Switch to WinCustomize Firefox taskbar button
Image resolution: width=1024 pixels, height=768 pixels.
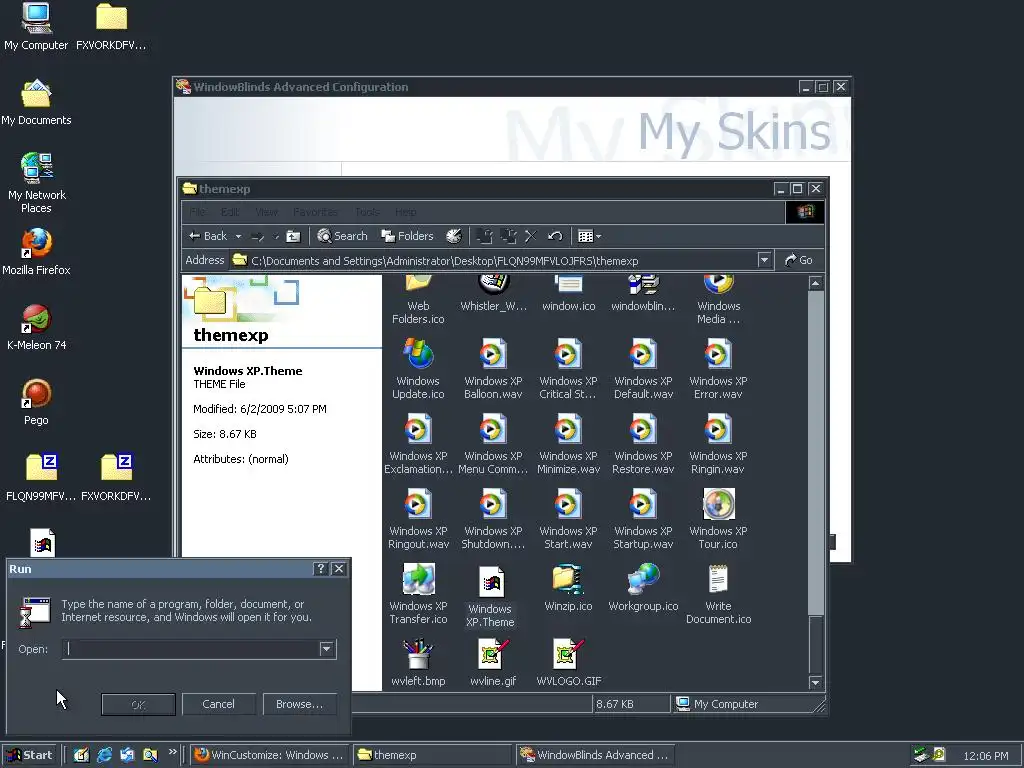pos(270,755)
